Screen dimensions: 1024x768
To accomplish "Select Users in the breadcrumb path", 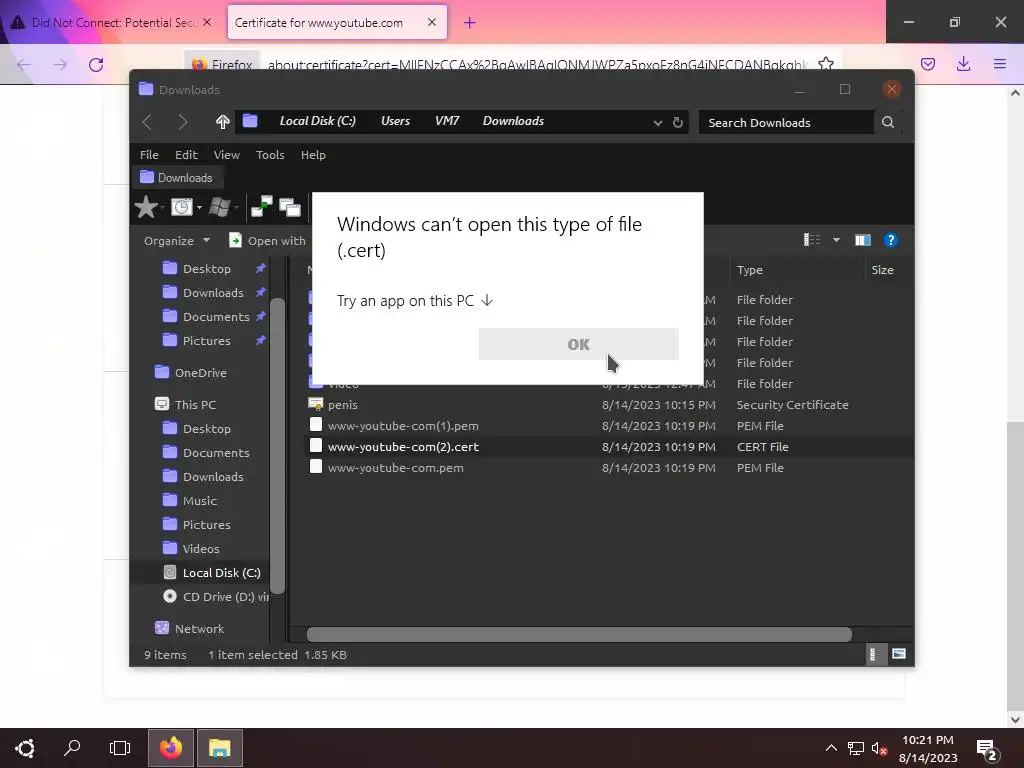I will pos(395,121).
